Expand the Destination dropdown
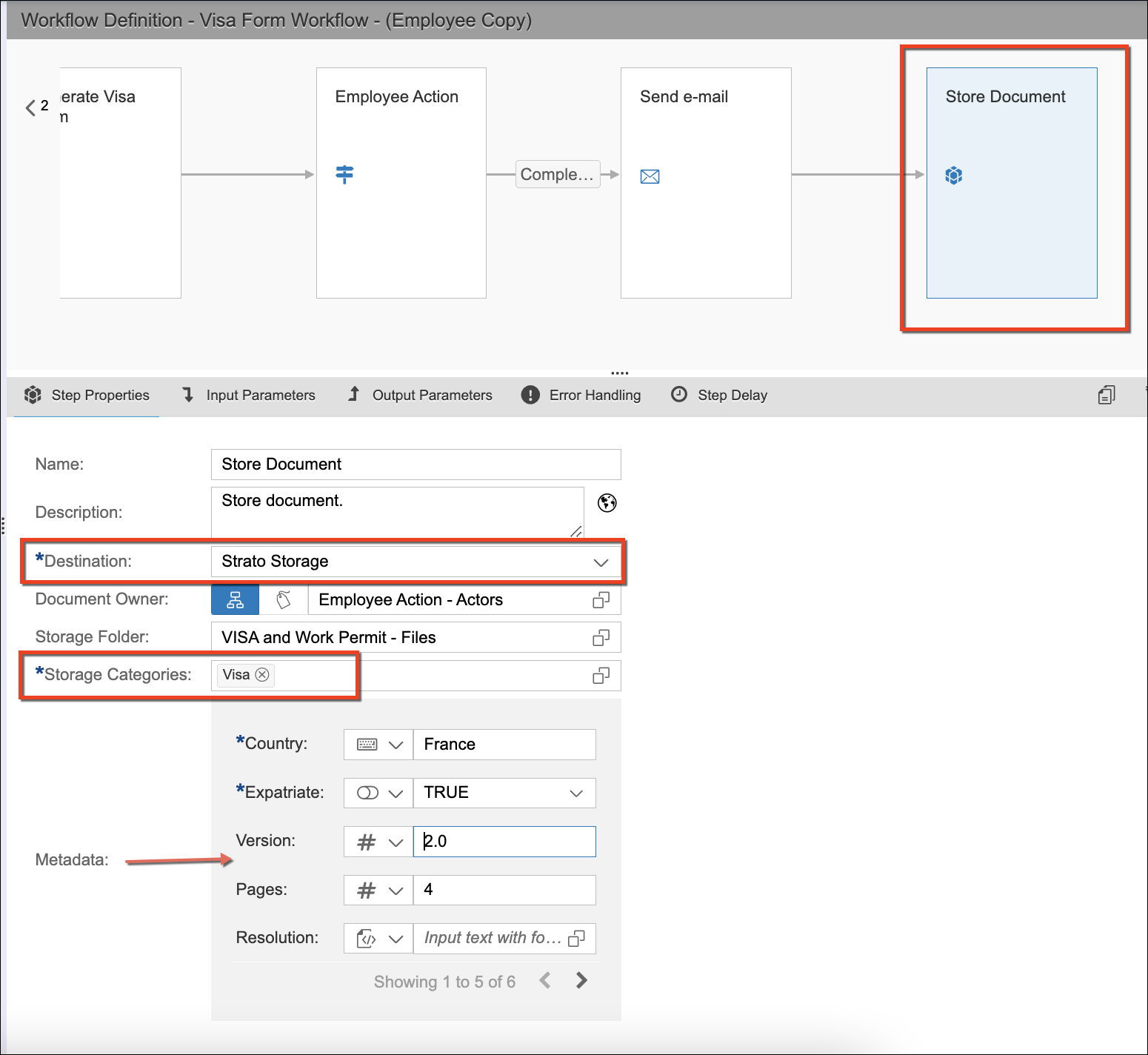The width and height of the screenshot is (1148, 1055). [601, 562]
